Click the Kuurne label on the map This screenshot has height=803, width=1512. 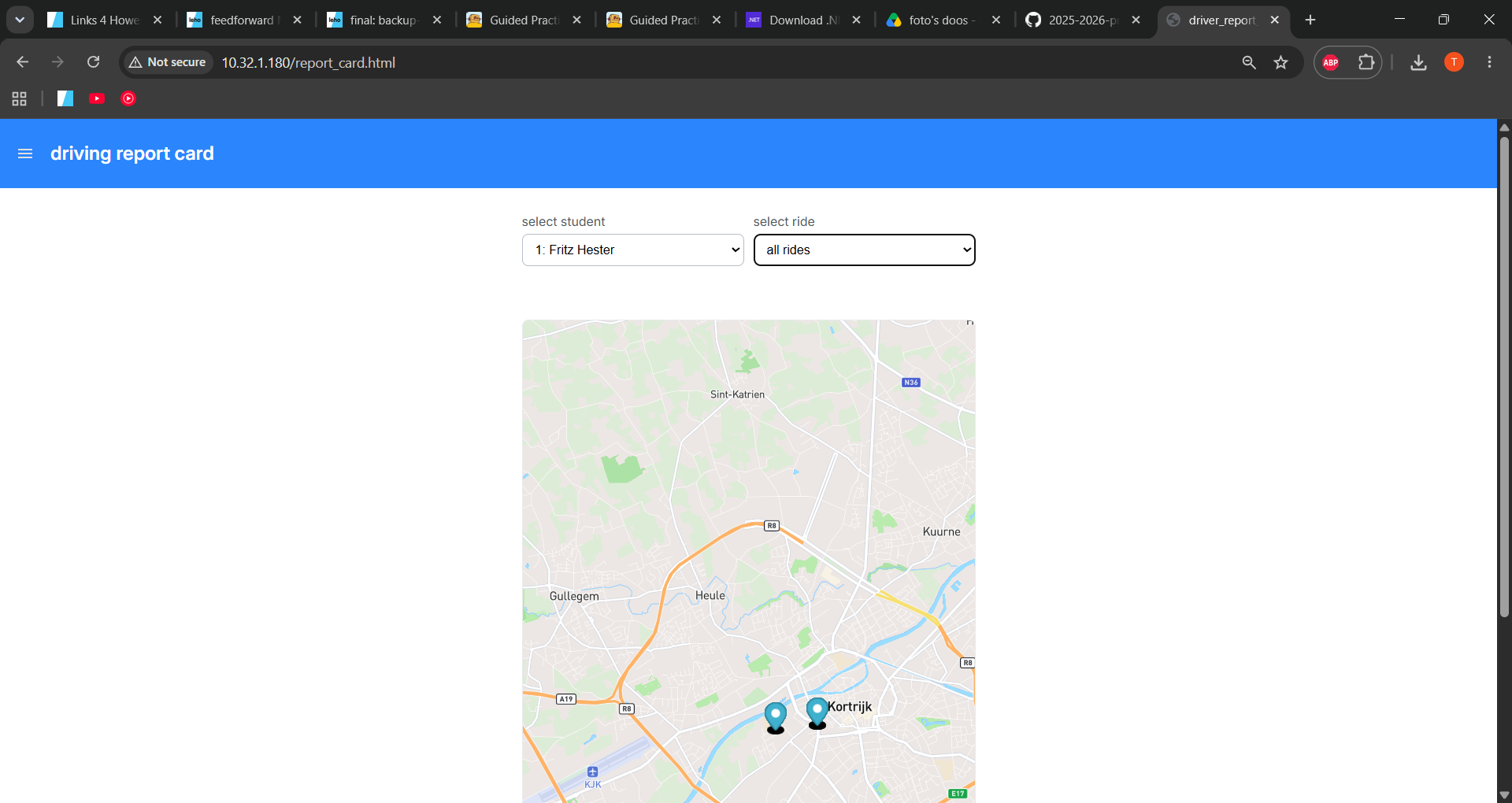click(941, 531)
